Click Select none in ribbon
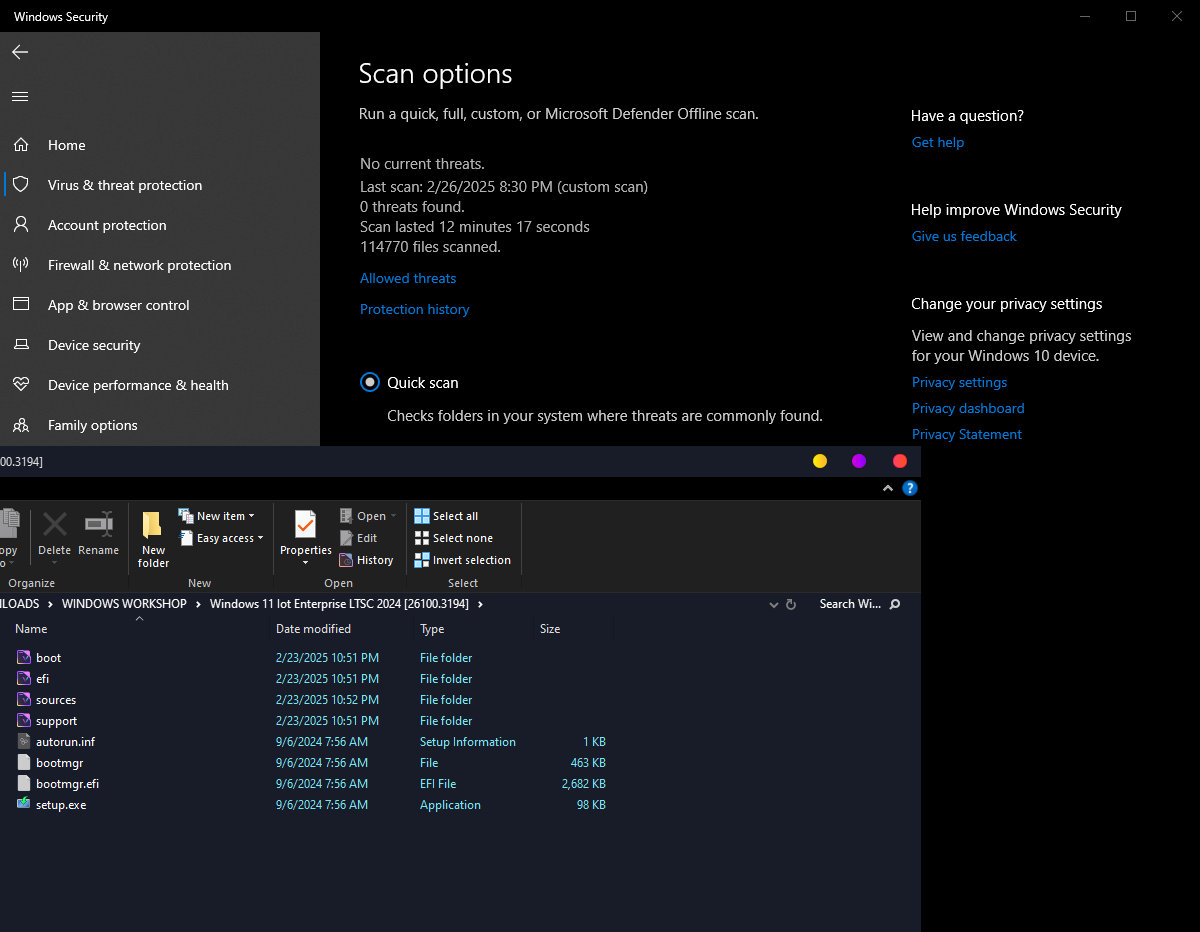The width and height of the screenshot is (1200, 932). coord(454,538)
